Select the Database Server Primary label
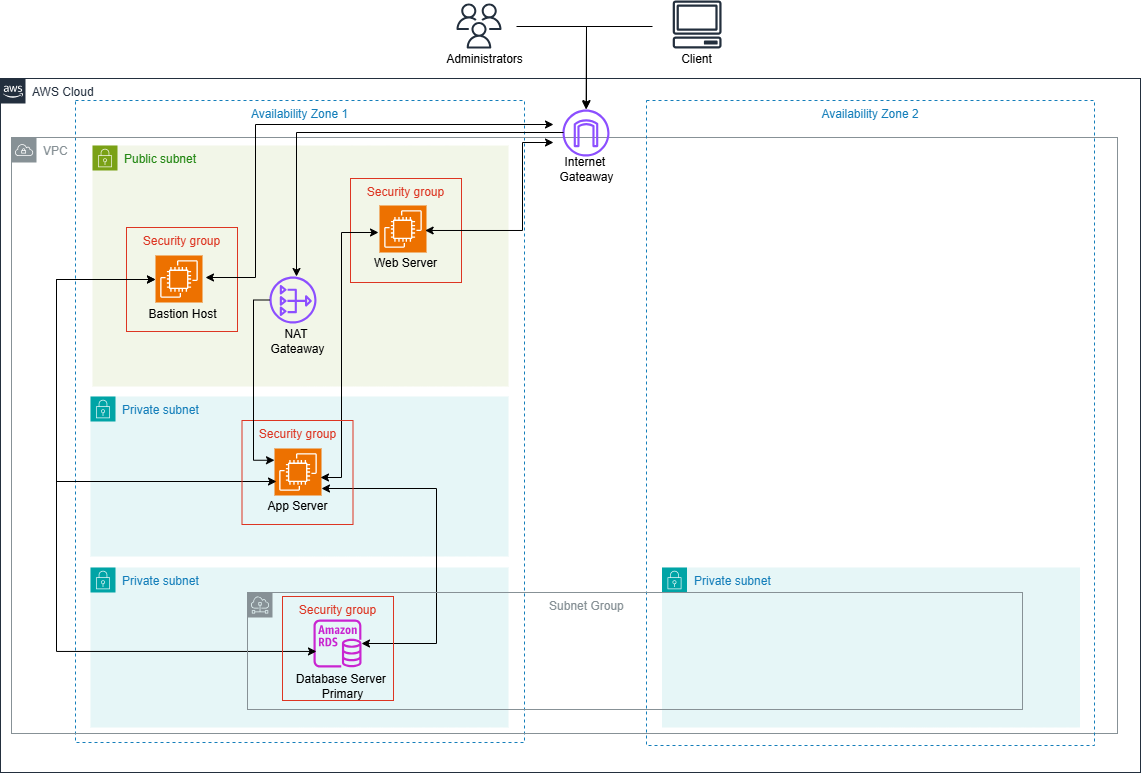Image resolution: width=1141 pixels, height=773 pixels. 341,686
